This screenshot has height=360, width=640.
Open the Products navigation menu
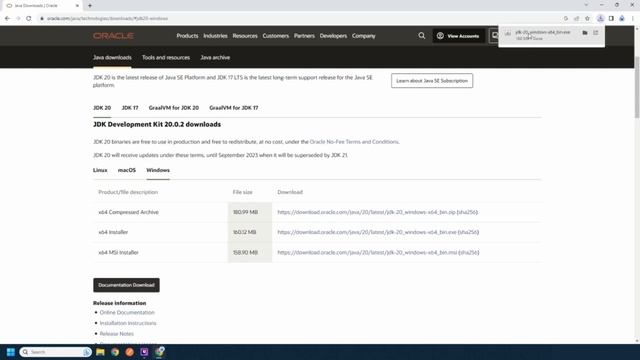point(187,36)
